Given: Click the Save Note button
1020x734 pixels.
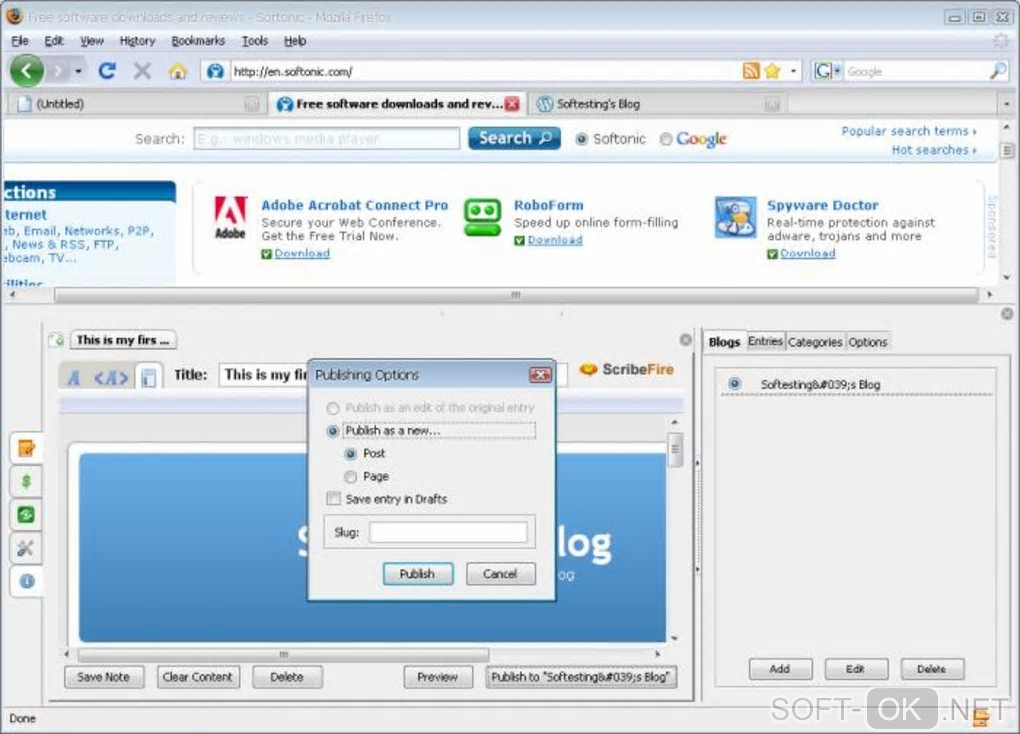Looking at the screenshot, I should pos(103,677).
